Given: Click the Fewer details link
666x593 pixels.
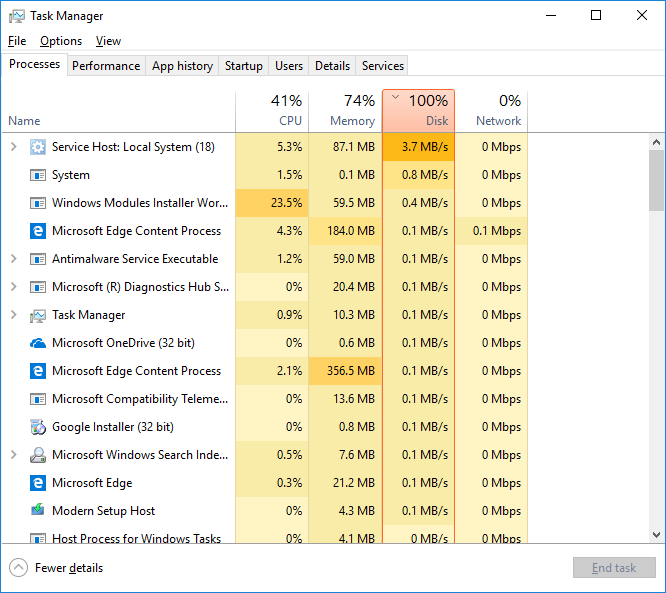Looking at the screenshot, I should (69, 568).
